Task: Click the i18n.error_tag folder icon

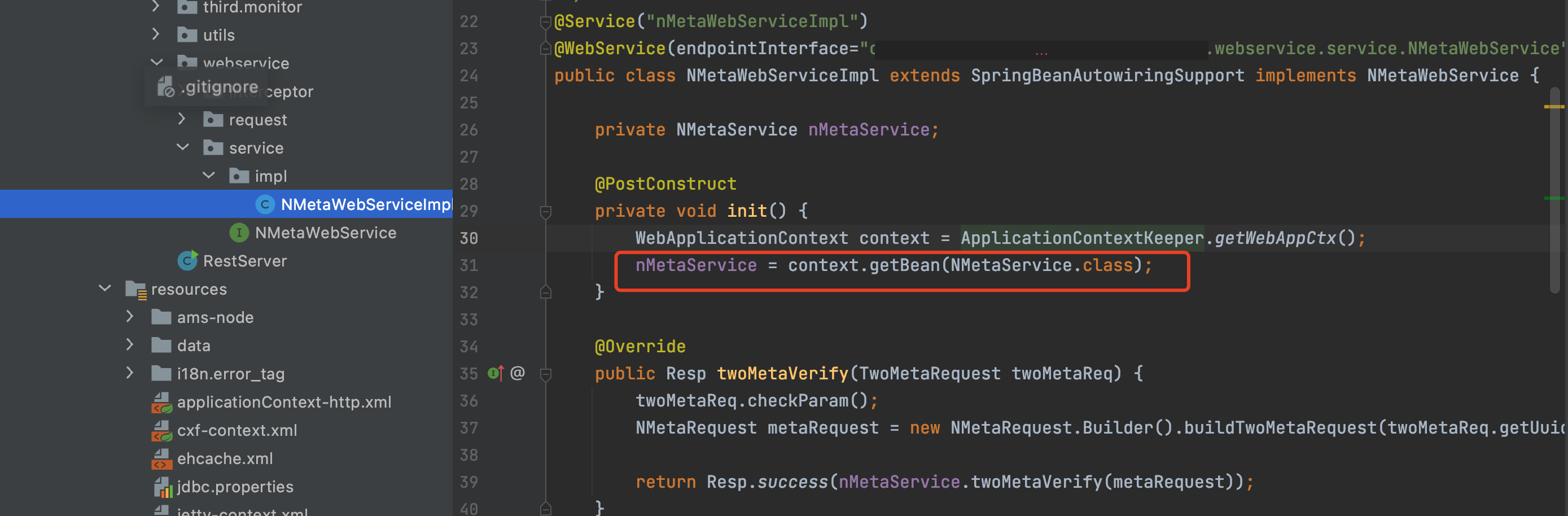Action: point(161,373)
